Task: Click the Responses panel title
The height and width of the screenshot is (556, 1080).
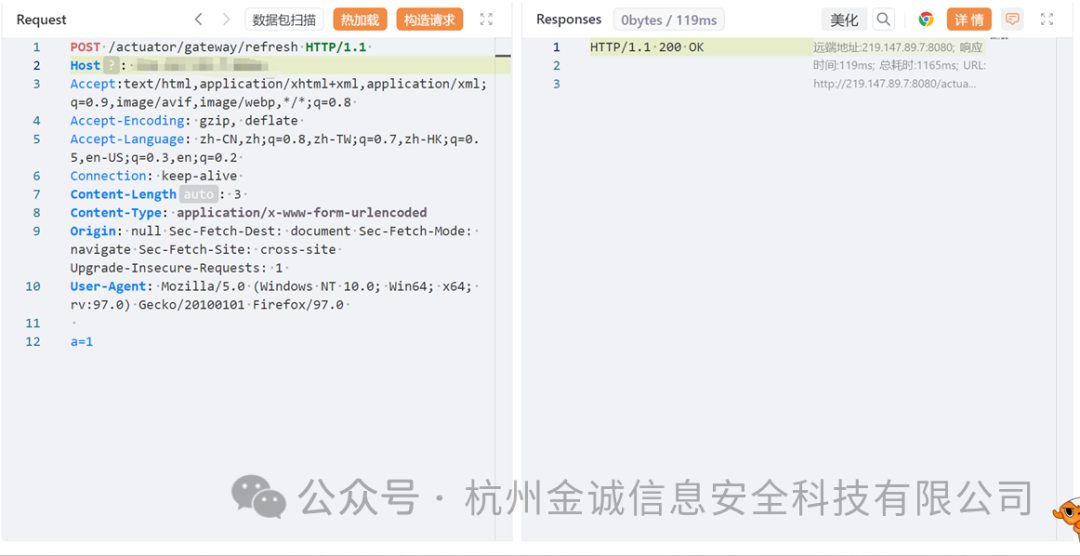Action: click(x=569, y=19)
